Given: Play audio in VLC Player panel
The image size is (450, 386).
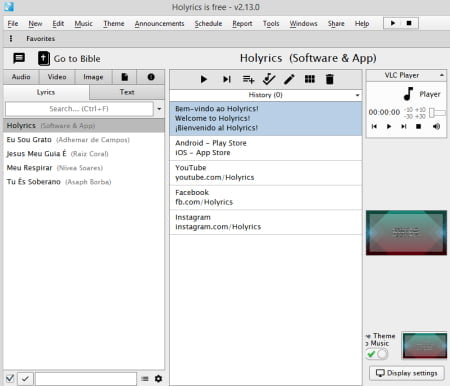Looking at the screenshot, I should coord(389,126).
